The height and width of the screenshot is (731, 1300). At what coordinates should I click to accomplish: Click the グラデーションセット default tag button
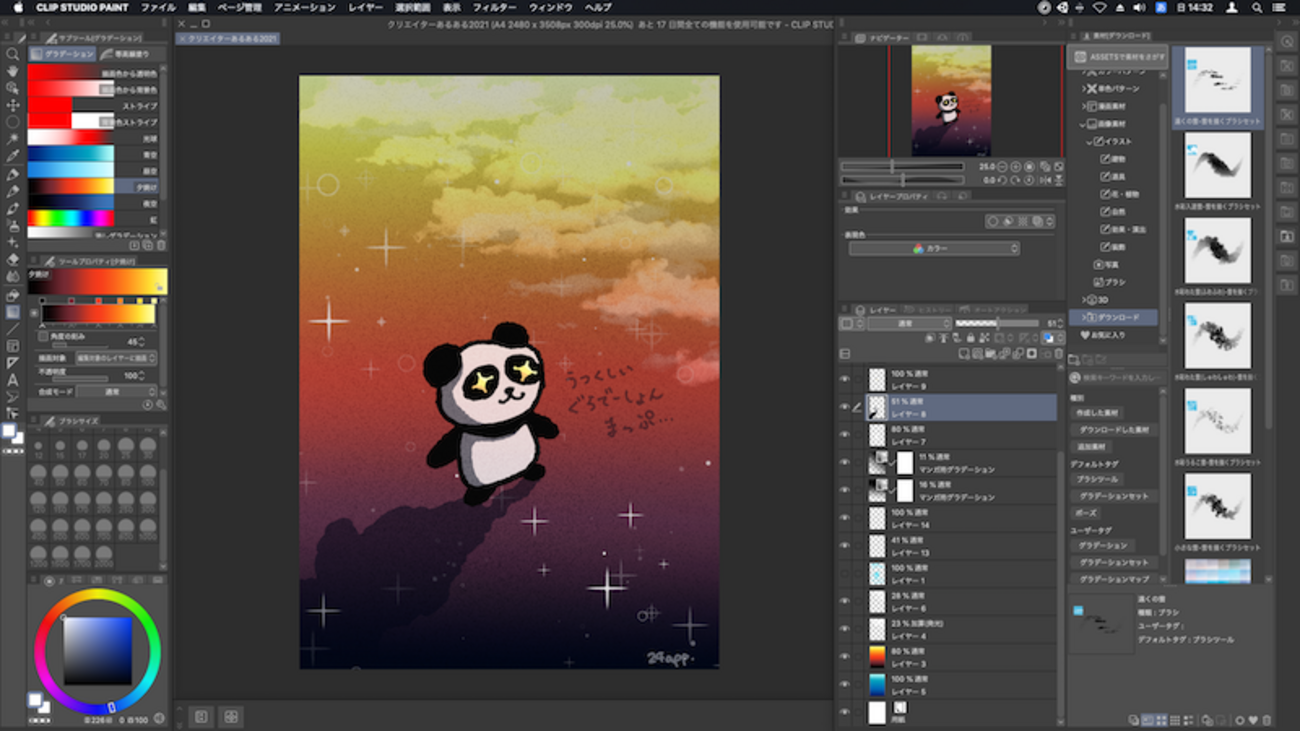click(1113, 496)
